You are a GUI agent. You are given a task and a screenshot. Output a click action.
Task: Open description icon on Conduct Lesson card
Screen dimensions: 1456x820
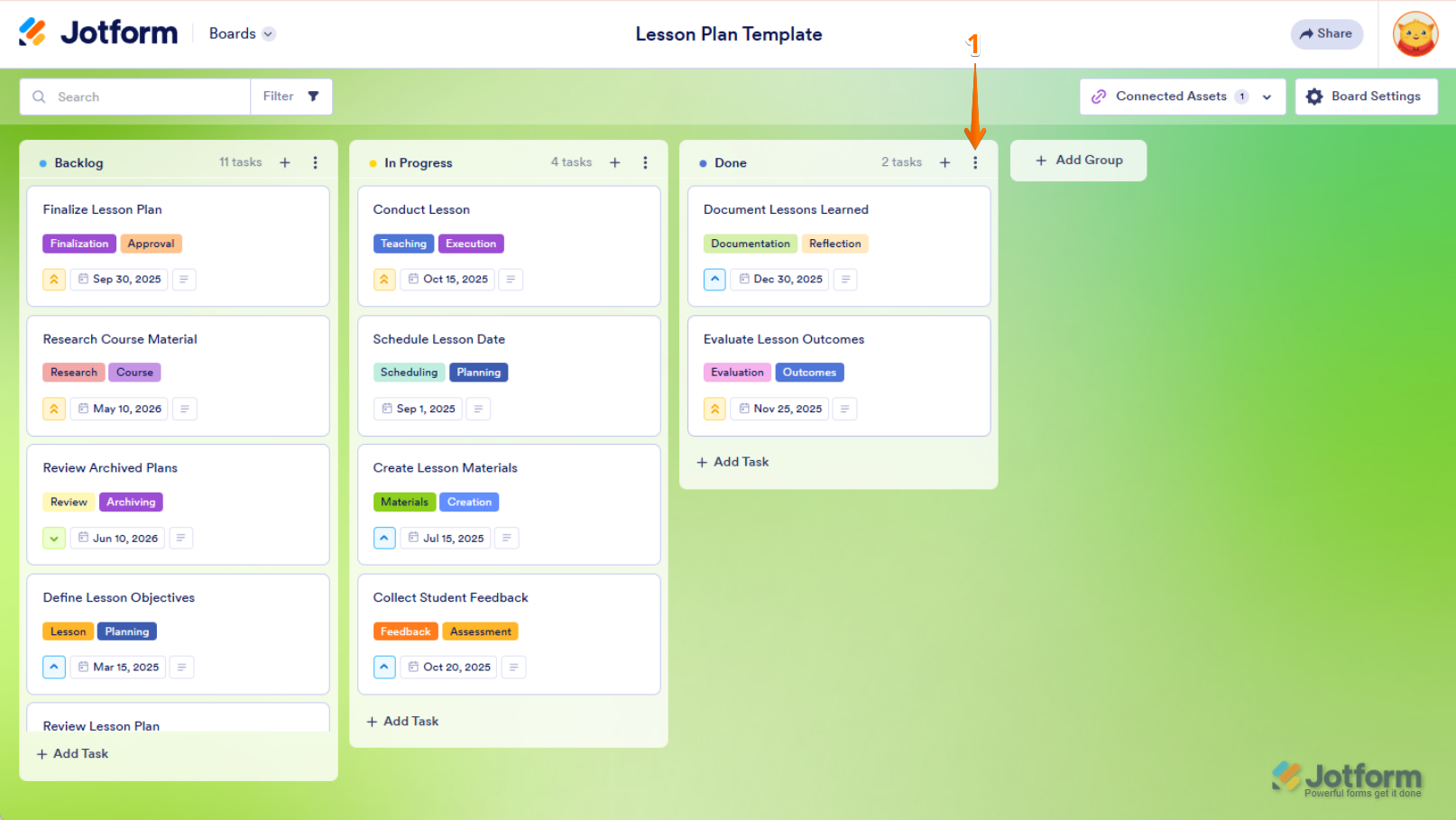point(511,280)
